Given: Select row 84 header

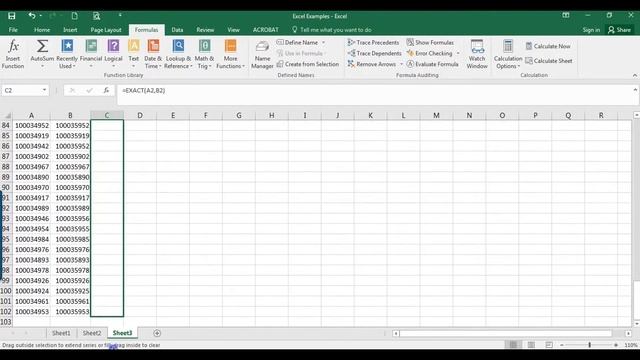Looking at the screenshot, I should 6,125.
